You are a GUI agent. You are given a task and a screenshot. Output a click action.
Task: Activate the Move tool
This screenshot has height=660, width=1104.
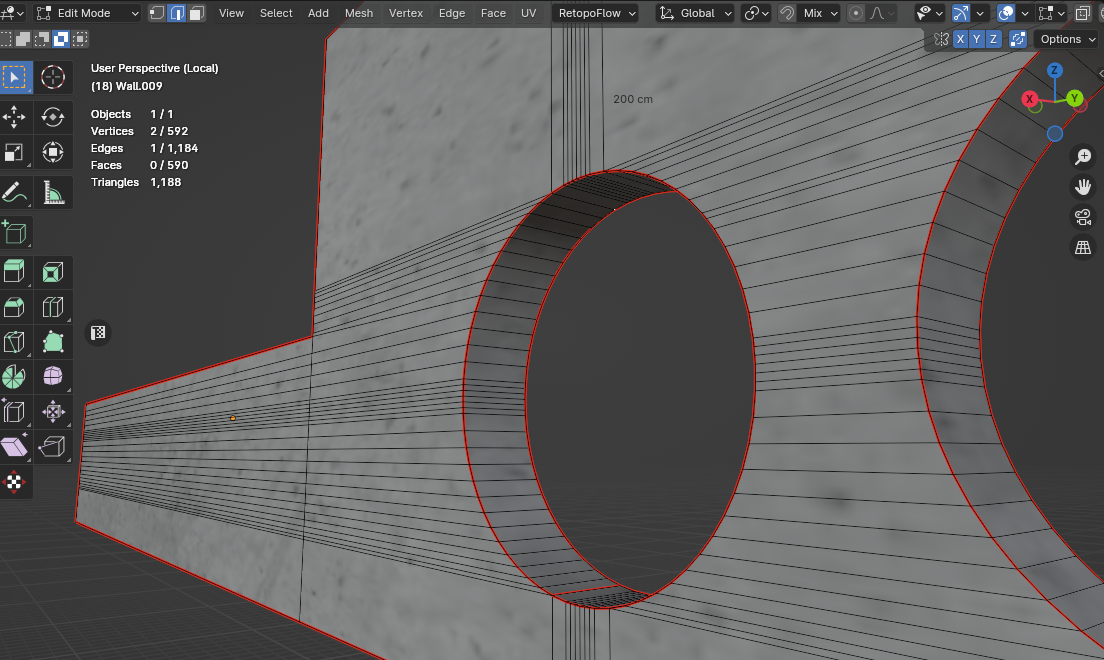15,117
